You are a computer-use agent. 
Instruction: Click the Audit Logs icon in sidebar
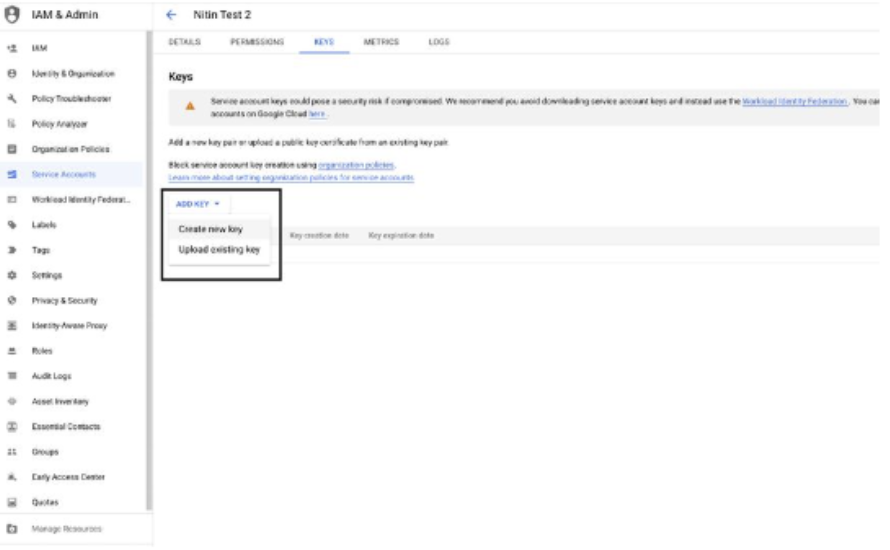click(12, 376)
